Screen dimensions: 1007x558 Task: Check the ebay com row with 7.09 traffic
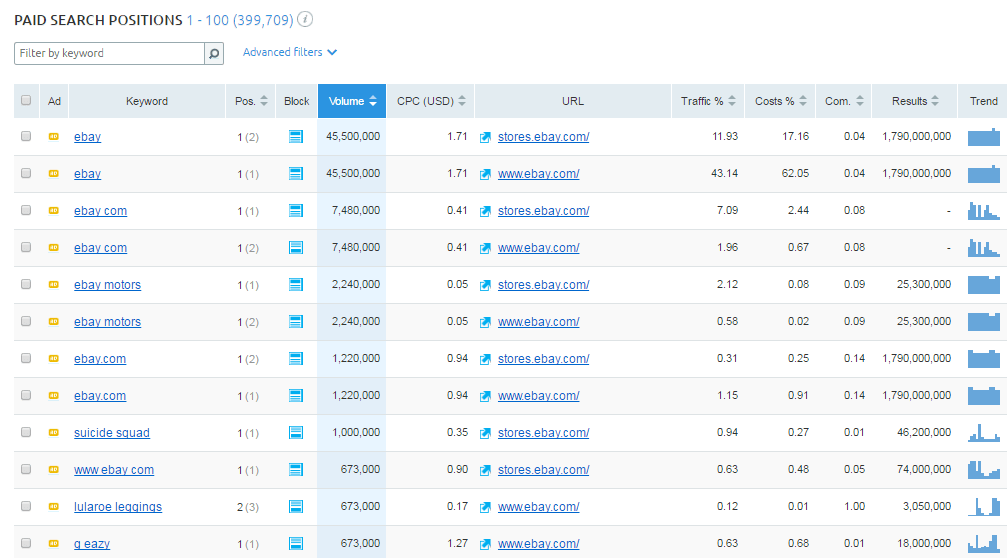[26, 210]
